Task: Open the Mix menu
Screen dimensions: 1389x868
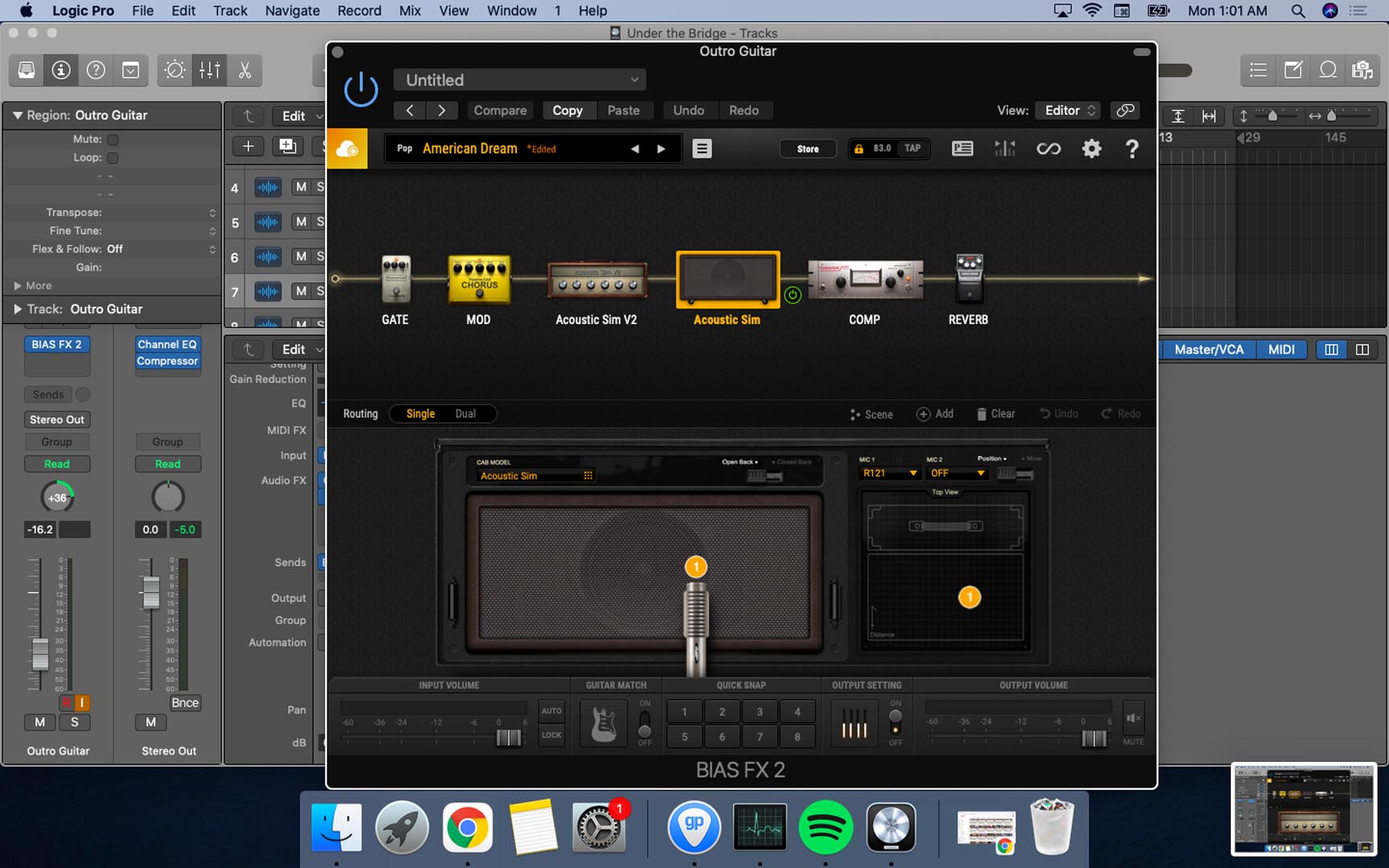Action: tap(410, 10)
